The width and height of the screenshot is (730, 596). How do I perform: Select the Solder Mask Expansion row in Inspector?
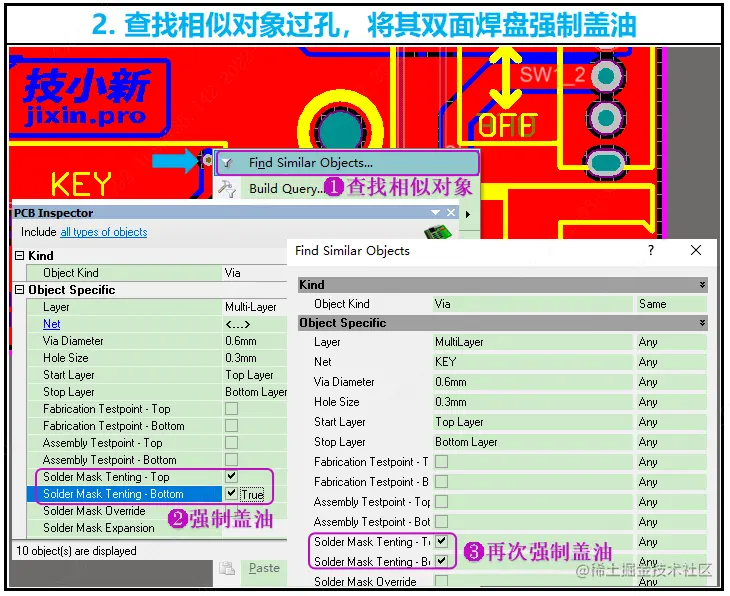(123, 528)
